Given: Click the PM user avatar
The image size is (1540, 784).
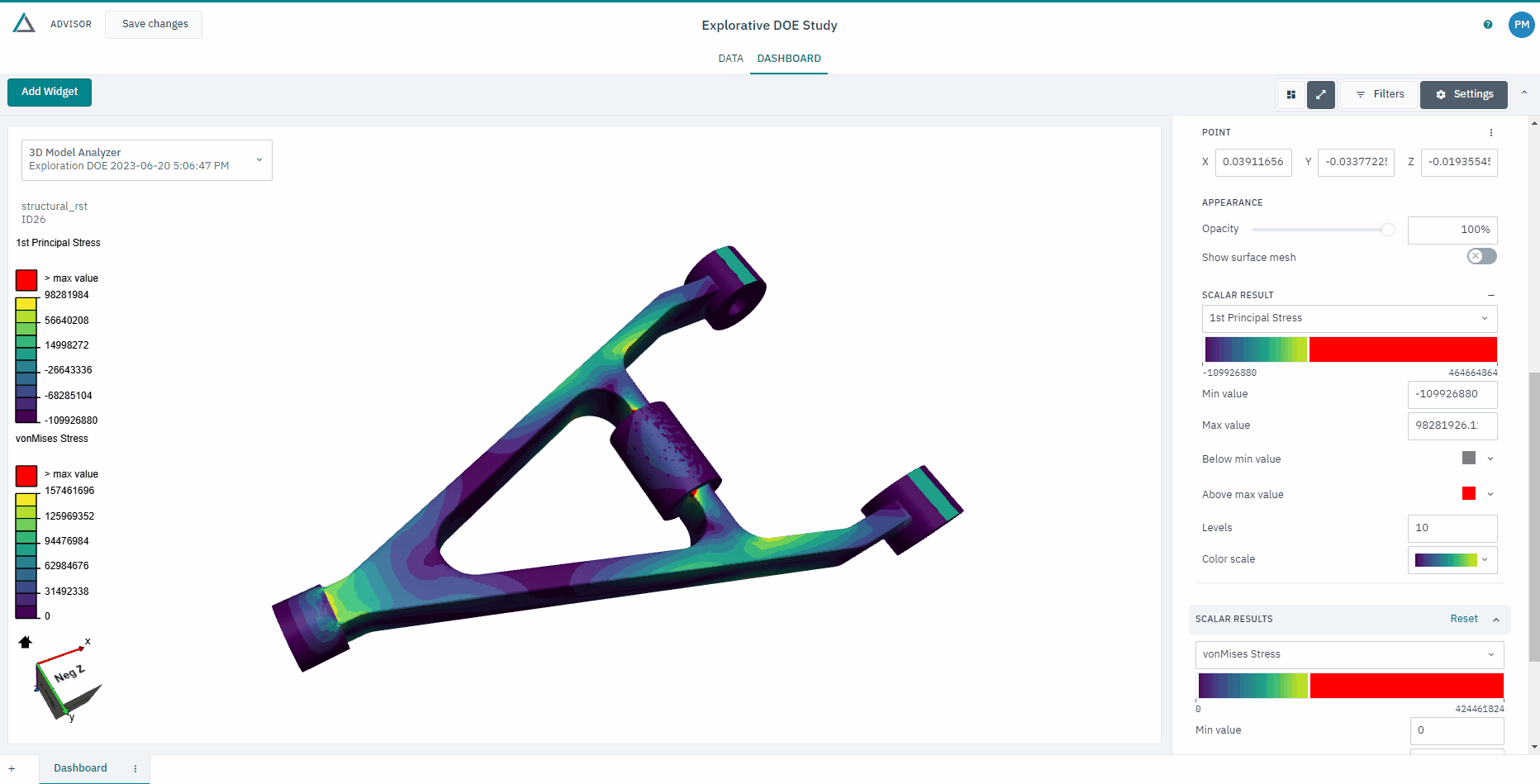Looking at the screenshot, I should [x=1521, y=25].
